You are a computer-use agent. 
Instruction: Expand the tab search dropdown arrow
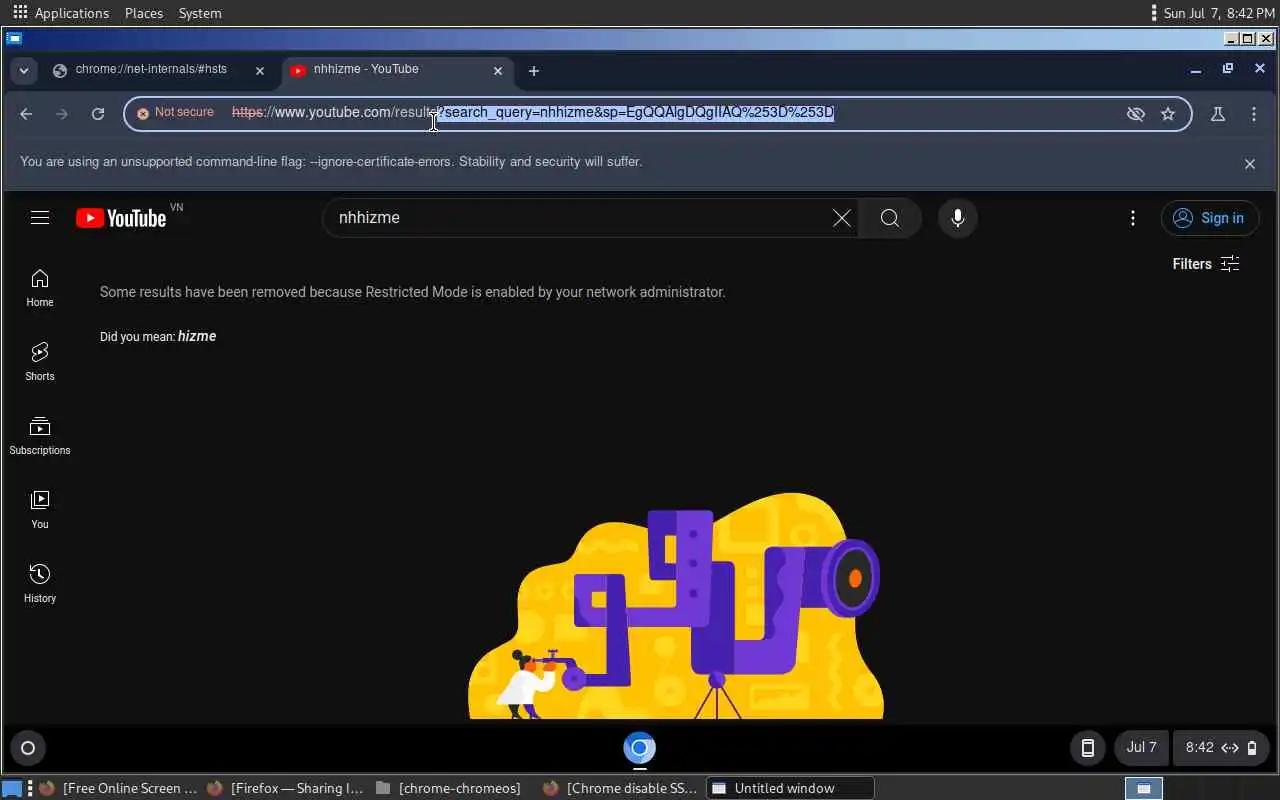pos(23,71)
